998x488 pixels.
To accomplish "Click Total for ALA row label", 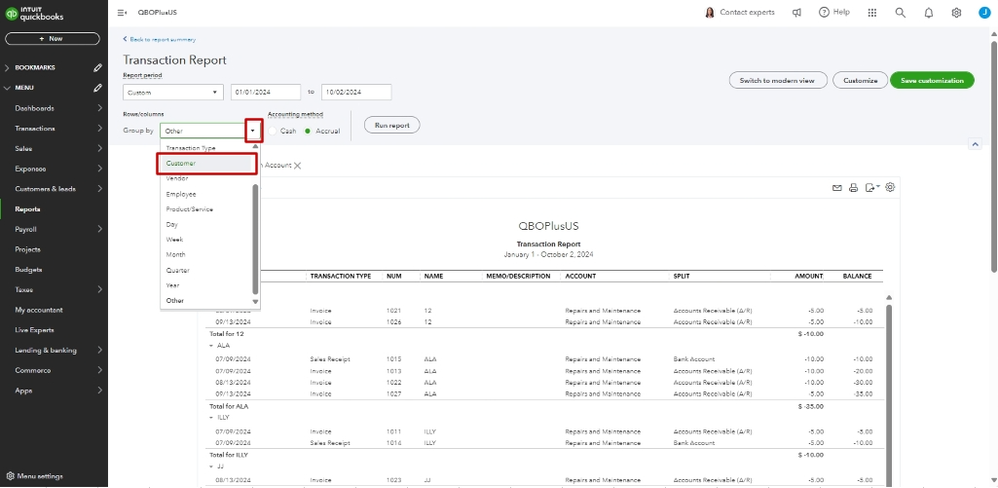I will pos(229,406).
